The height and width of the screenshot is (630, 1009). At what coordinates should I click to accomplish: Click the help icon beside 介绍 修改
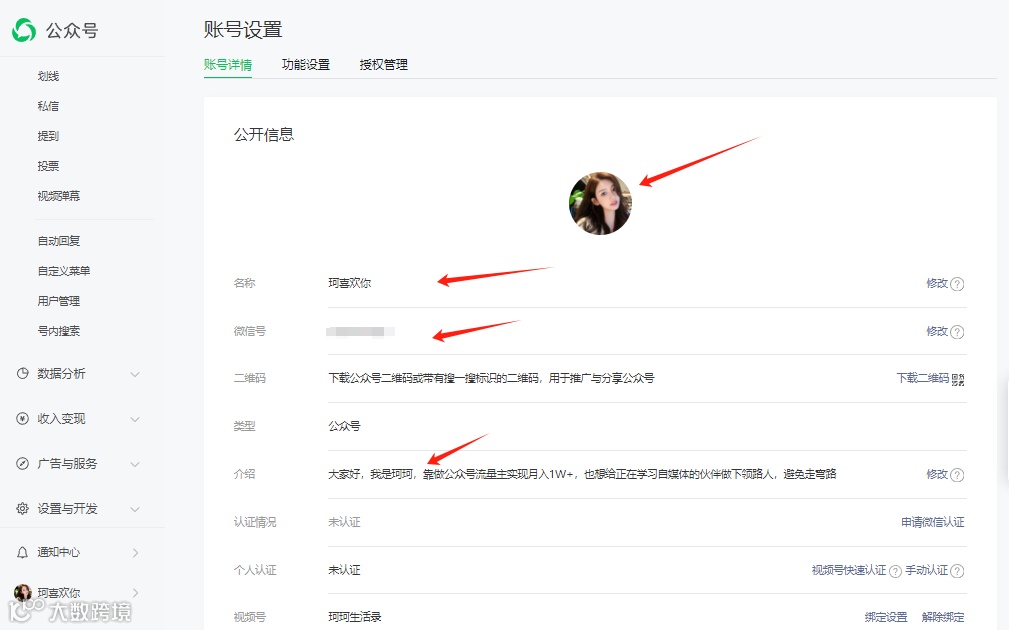click(958, 474)
